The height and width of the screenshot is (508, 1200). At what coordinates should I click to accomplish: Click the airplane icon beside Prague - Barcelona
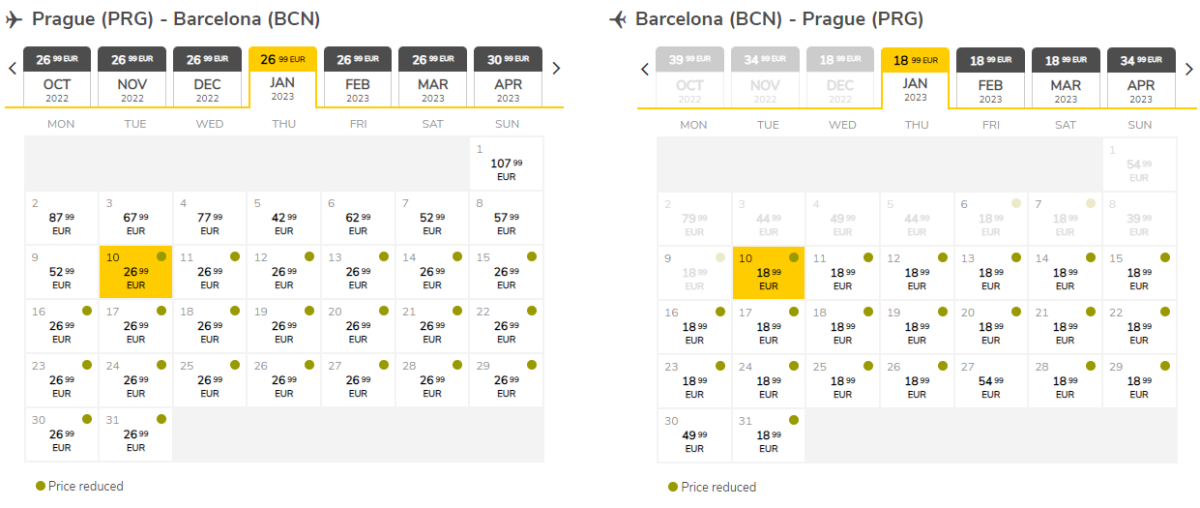(14, 19)
